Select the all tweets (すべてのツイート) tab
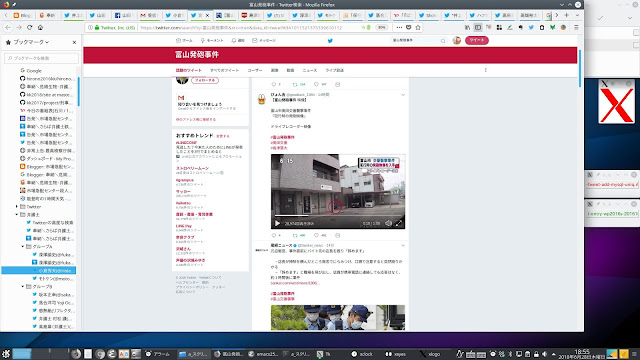 coord(224,70)
